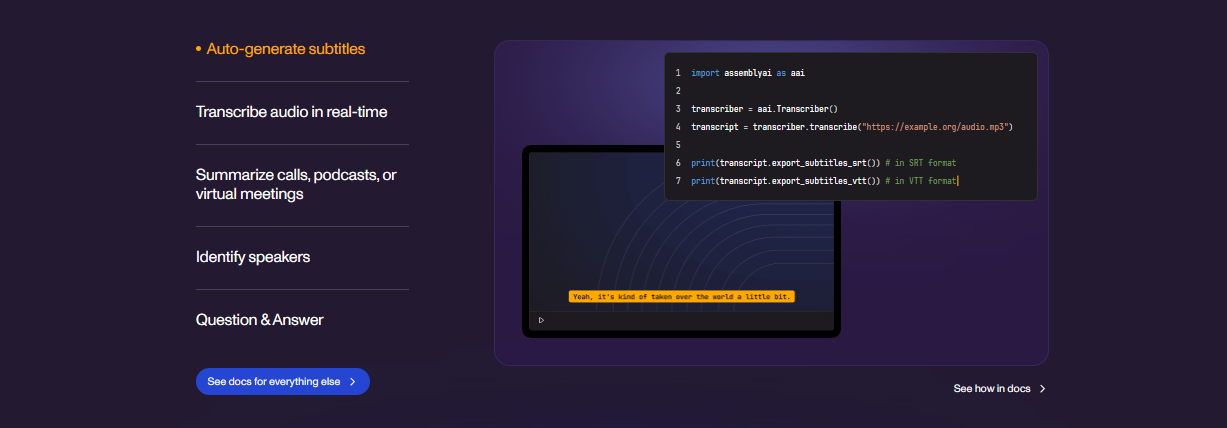This screenshot has height=428, width=1227.
Task: Switch to Transcribe audio in real-time
Action: [x=291, y=112]
